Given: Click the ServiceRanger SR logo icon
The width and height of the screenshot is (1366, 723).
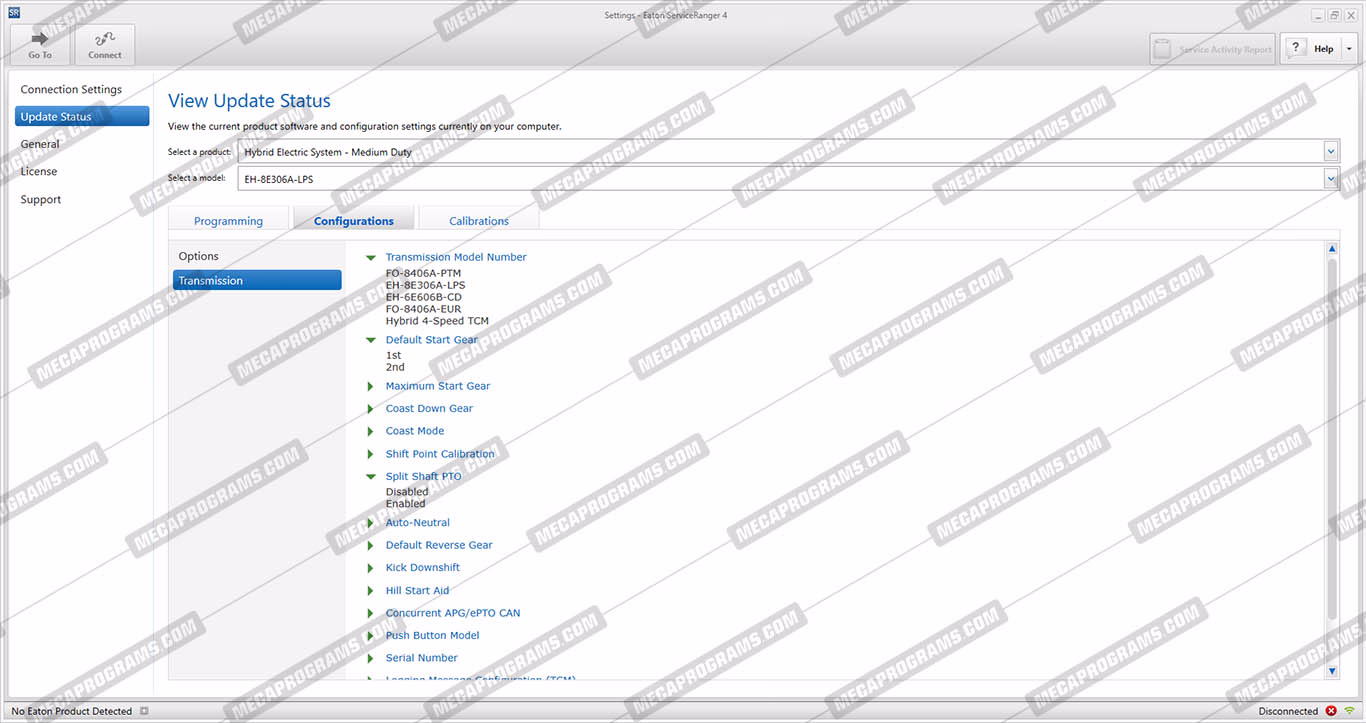Looking at the screenshot, I should coord(14,13).
